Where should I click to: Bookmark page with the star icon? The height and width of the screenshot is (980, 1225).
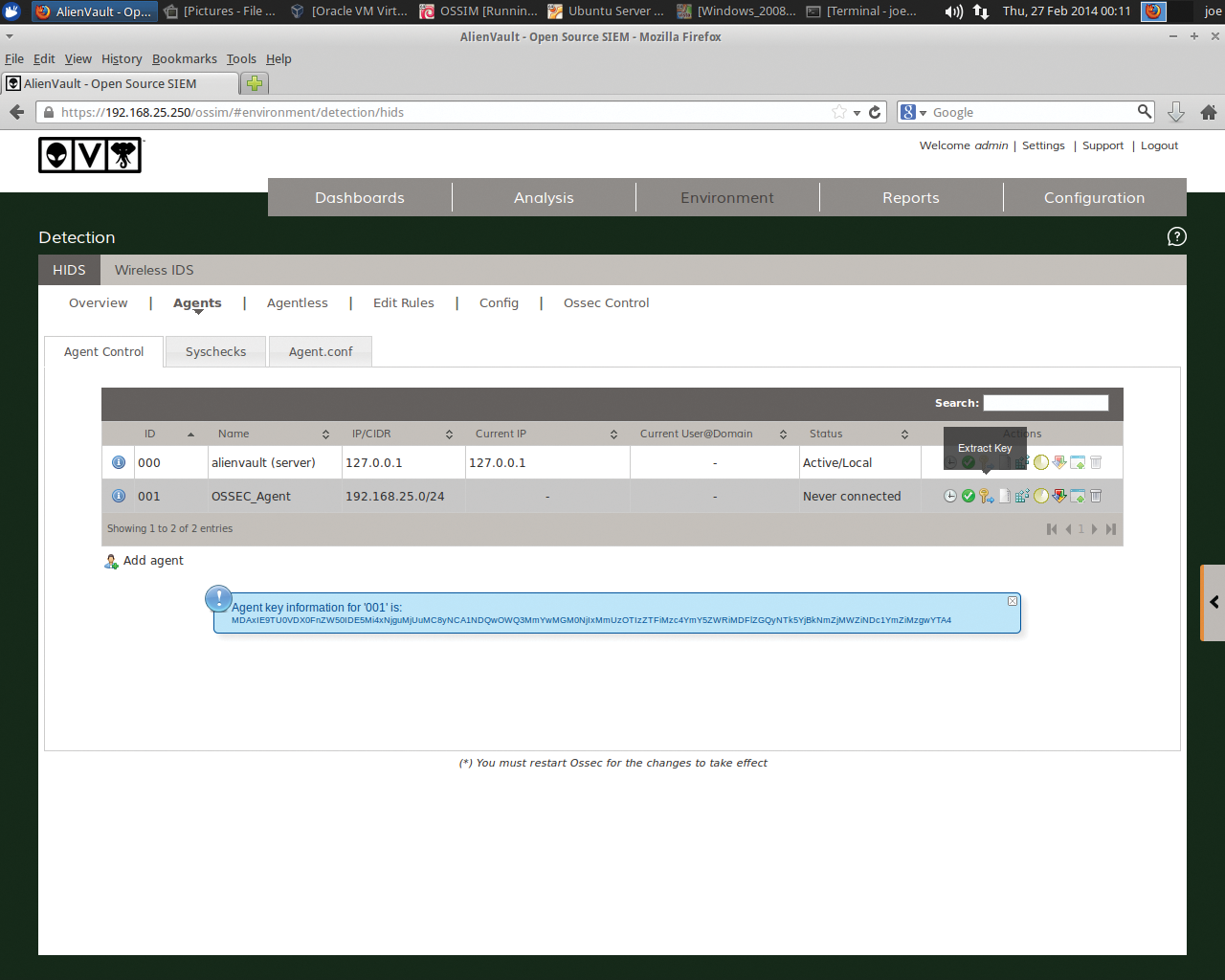point(839,112)
